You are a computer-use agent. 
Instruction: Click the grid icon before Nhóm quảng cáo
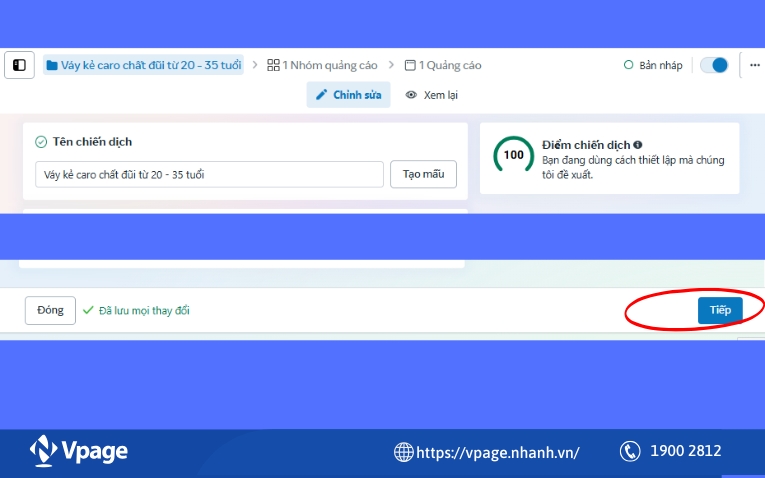pyautogui.click(x=273, y=65)
